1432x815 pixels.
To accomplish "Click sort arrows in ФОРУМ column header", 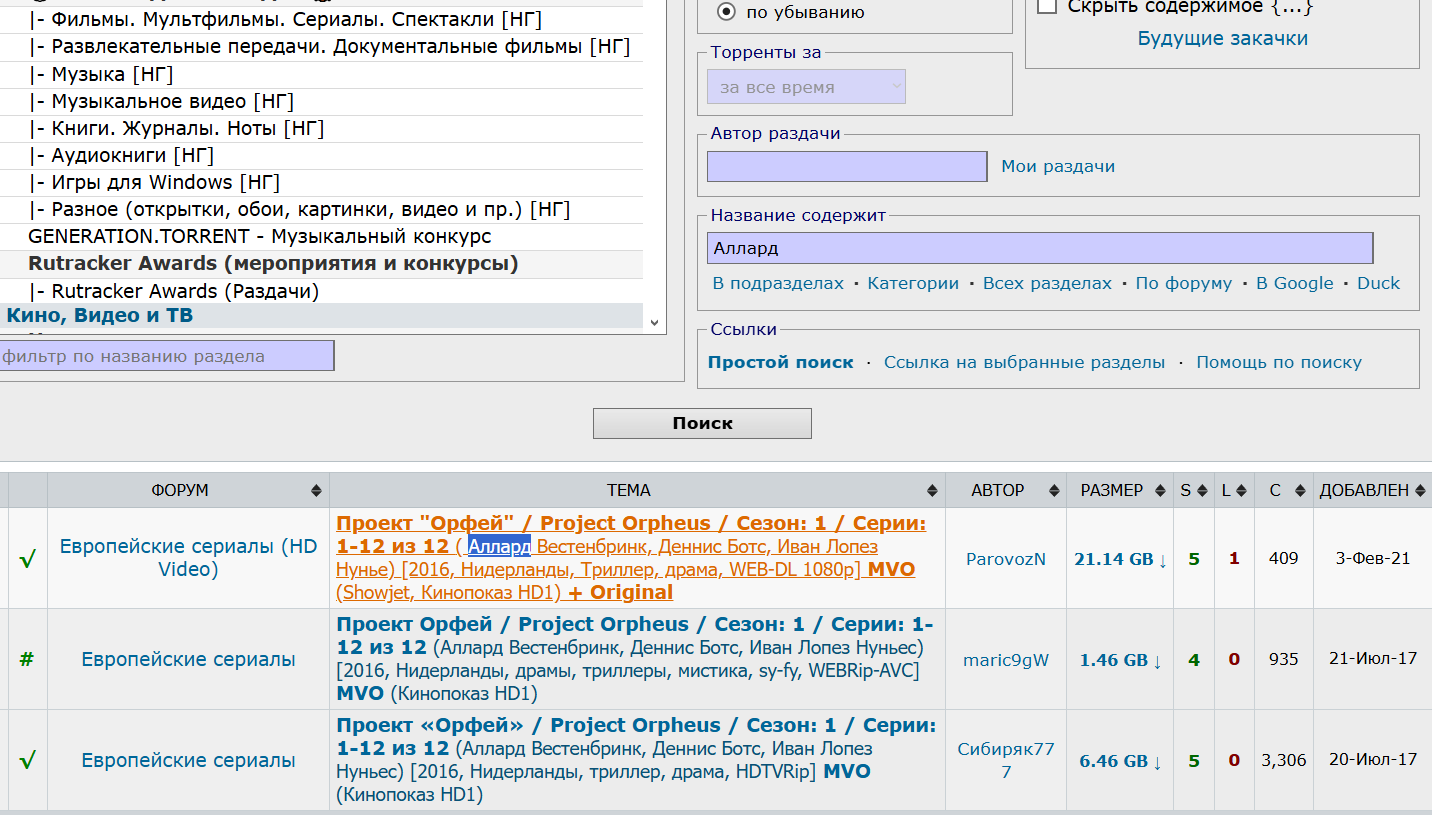I will (x=316, y=491).
